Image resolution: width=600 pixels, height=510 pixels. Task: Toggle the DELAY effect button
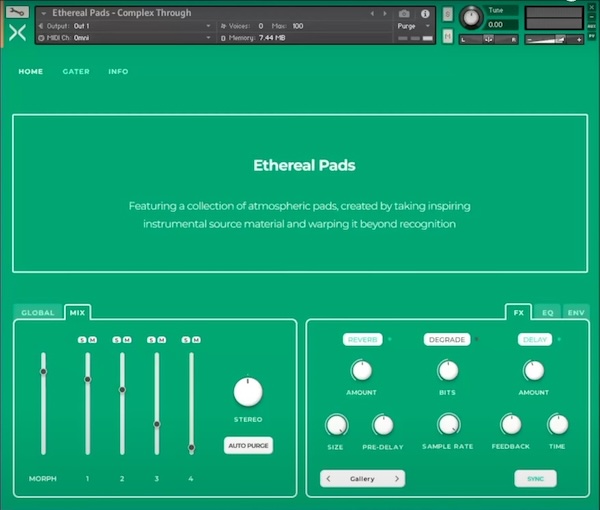535,339
